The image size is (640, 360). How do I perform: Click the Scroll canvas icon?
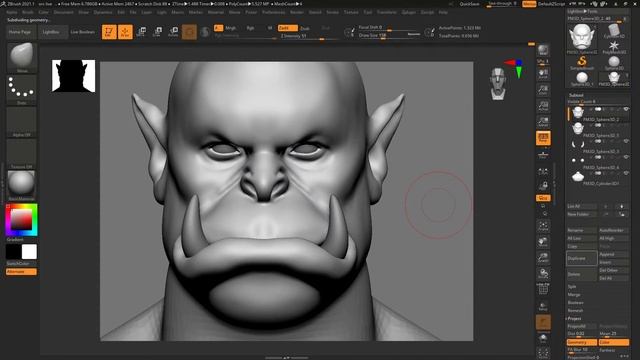tap(543, 74)
